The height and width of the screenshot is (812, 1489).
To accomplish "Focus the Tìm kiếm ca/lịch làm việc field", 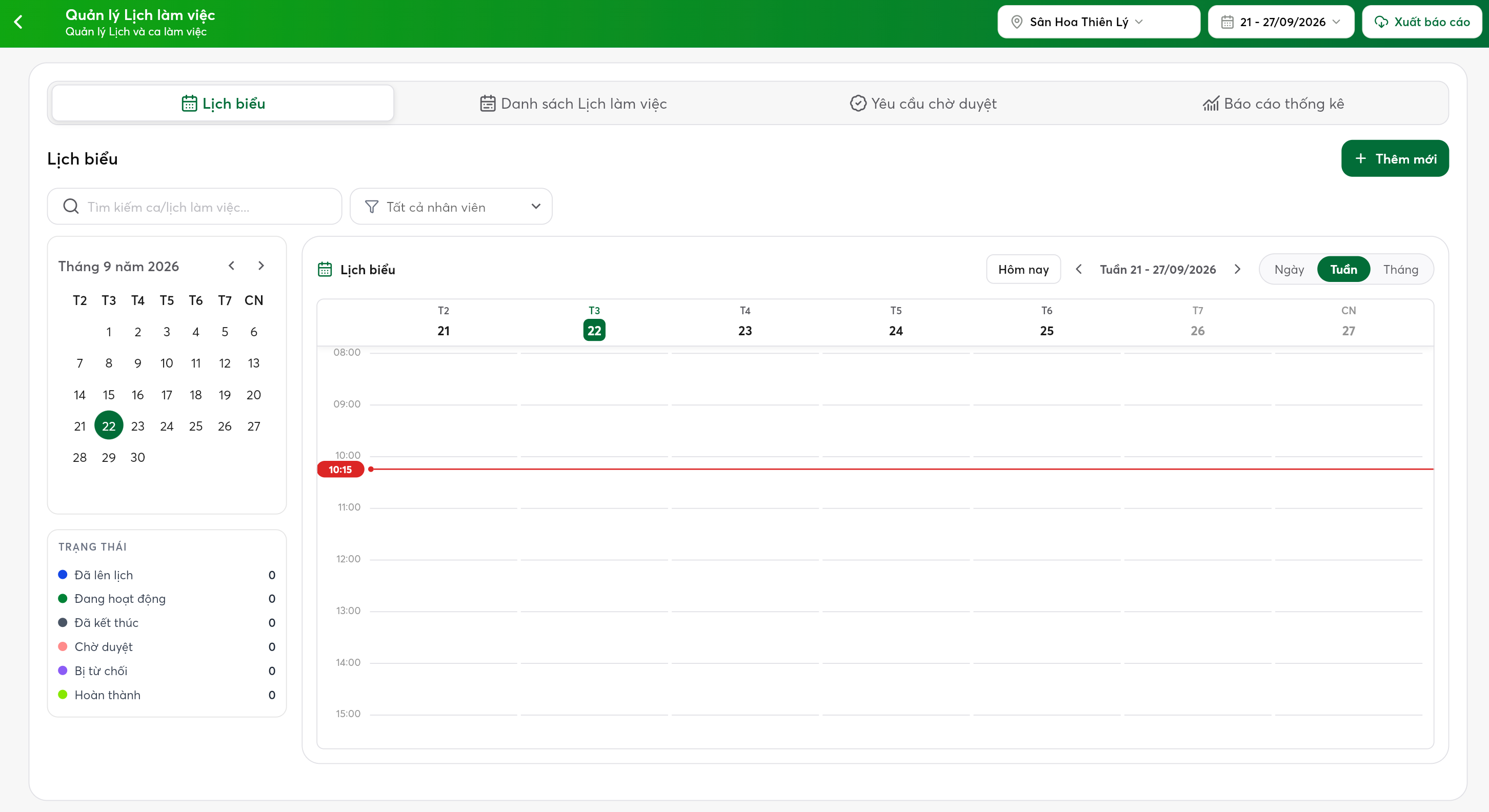I will (194, 206).
